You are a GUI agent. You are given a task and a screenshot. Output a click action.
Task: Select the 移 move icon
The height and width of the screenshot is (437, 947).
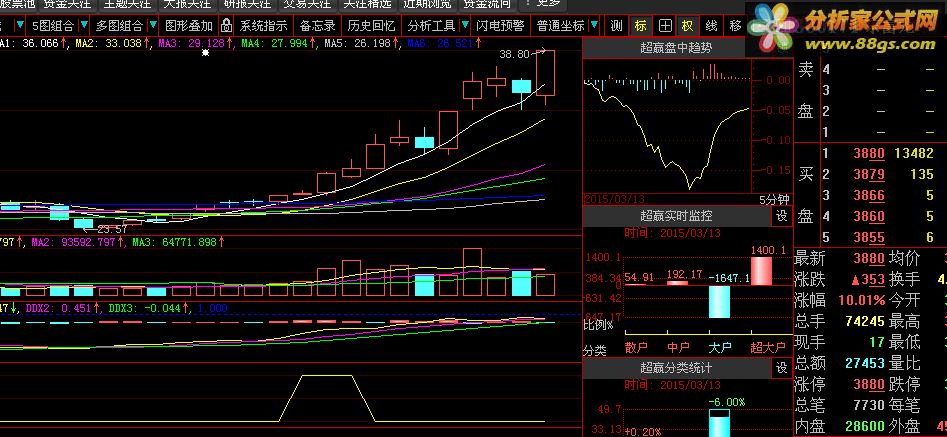(x=735, y=26)
